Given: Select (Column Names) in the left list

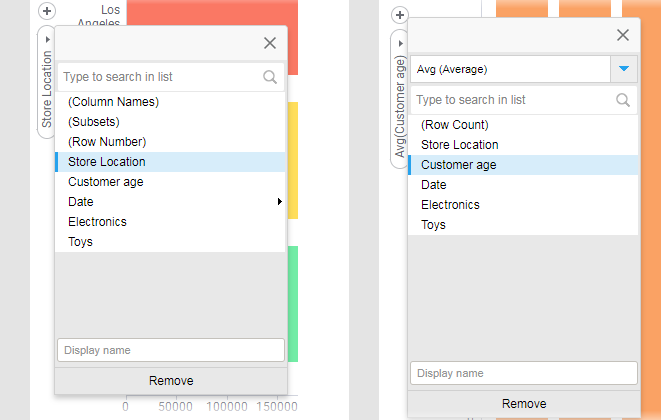Looking at the screenshot, I should [x=113, y=102].
